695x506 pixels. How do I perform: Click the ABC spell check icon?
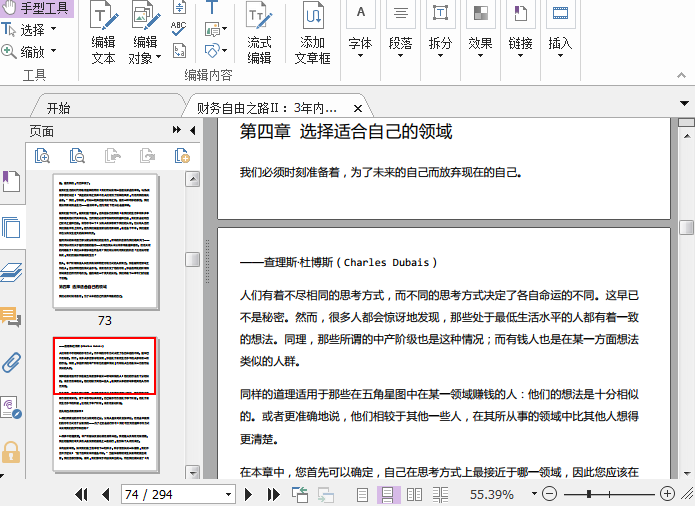pyautogui.click(x=179, y=29)
